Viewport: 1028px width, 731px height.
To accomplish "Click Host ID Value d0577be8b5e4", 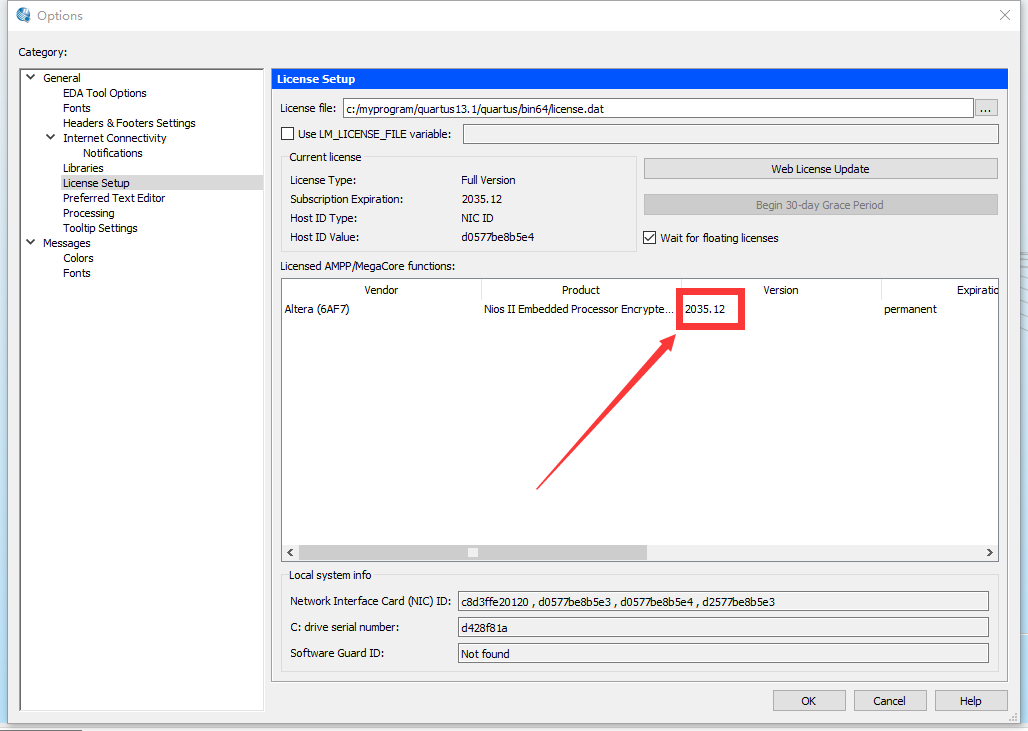I will pos(498,237).
